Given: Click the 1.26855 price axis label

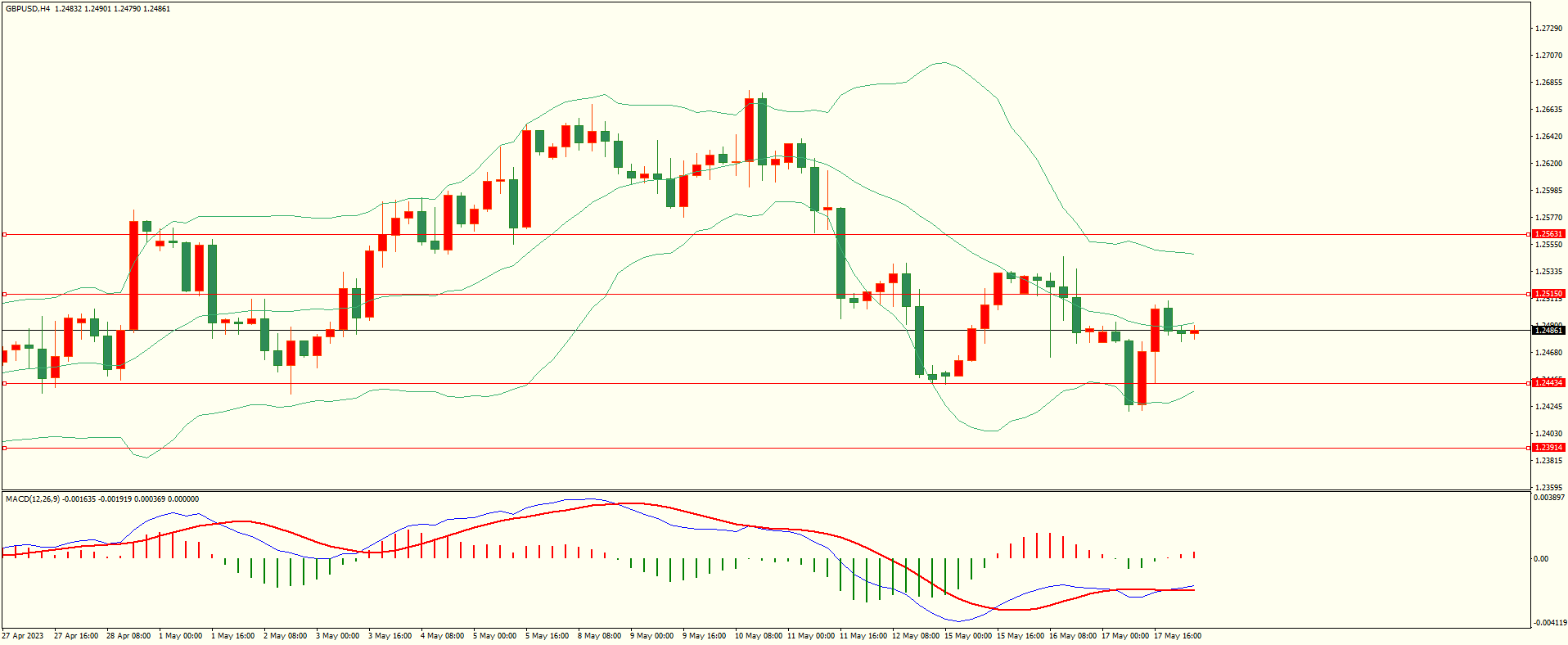Looking at the screenshot, I should click(x=1548, y=83).
